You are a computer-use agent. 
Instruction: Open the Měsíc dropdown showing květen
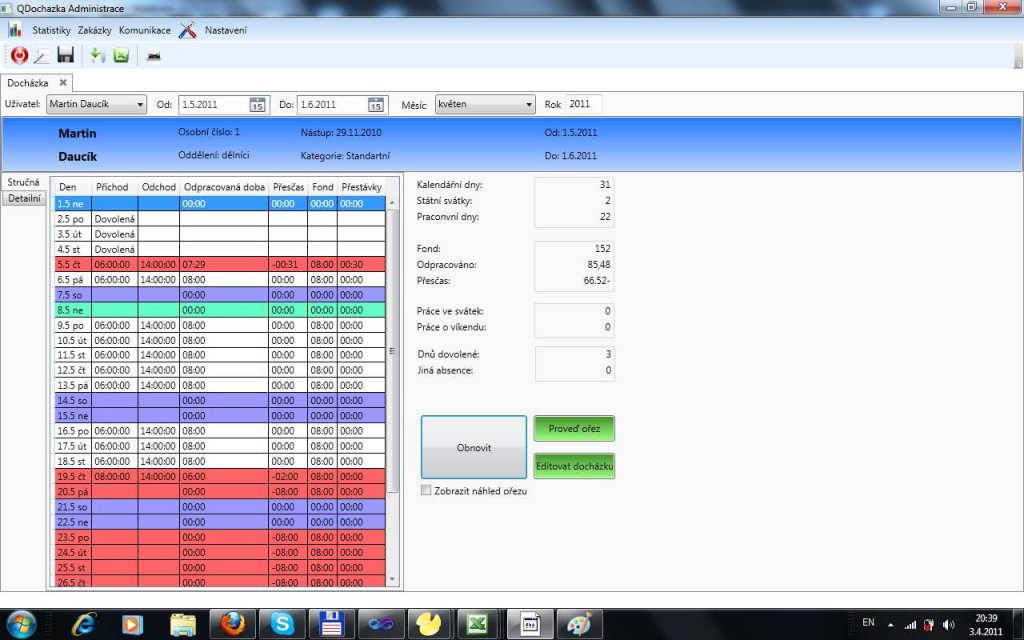[529, 104]
